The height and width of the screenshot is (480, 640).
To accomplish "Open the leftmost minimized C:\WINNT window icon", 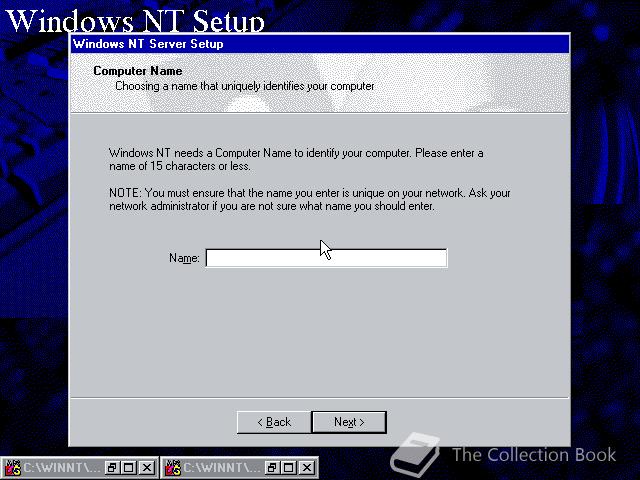I will 13,468.
